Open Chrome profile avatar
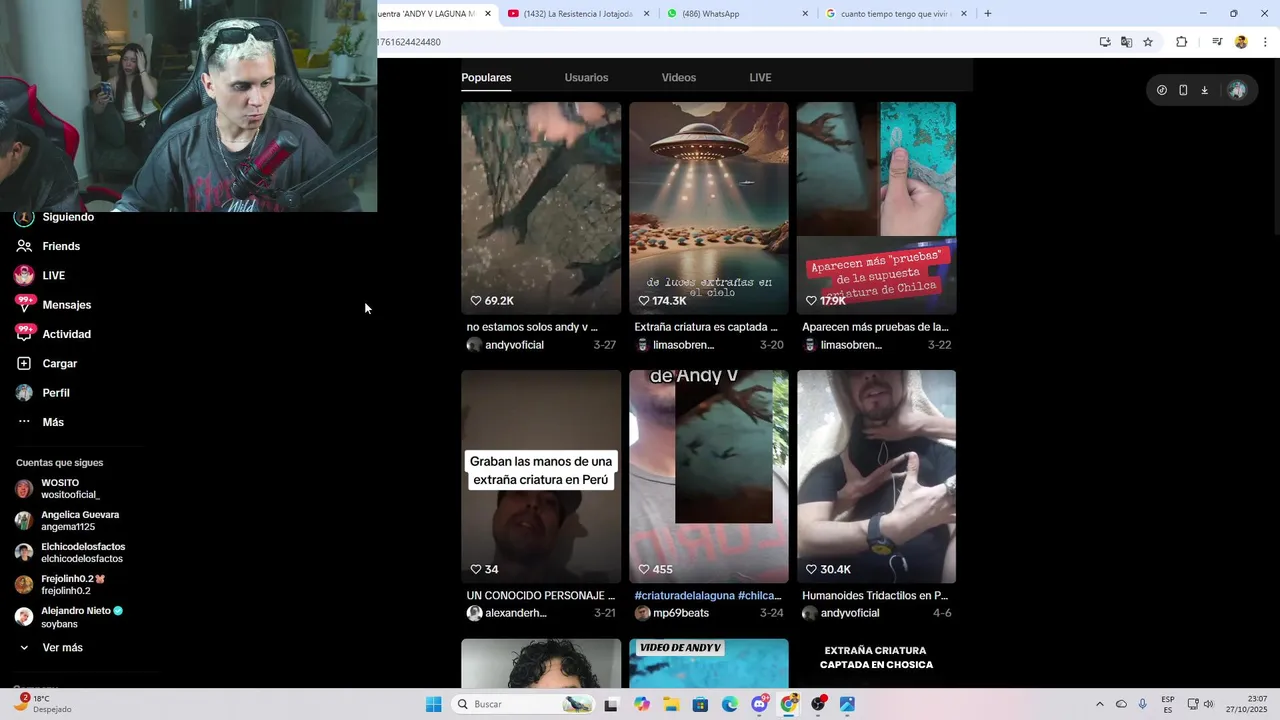This screenshot has width=1280, height=720. pyautogui.click(x=1241, y=42)
